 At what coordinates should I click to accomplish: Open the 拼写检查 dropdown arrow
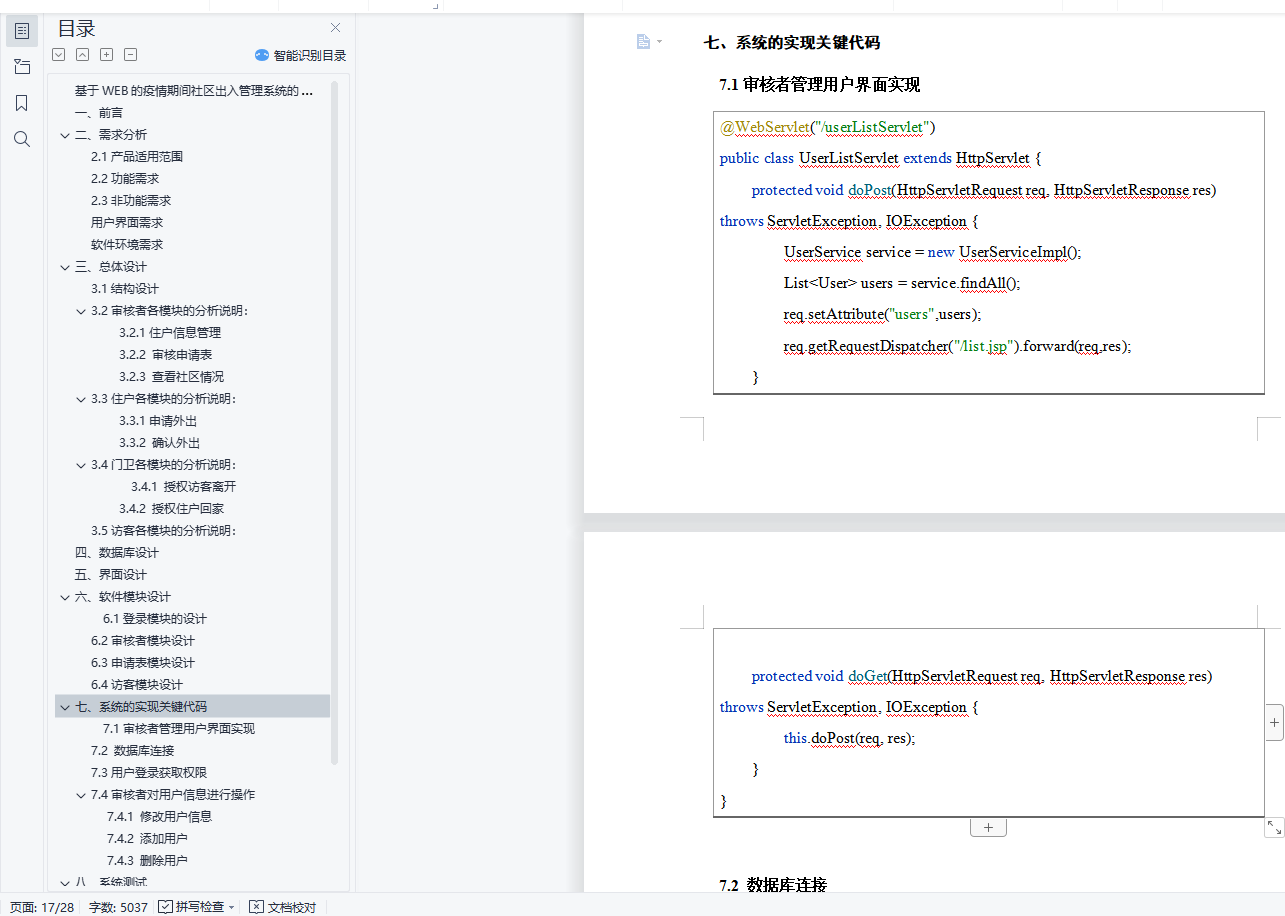point(232,908)
